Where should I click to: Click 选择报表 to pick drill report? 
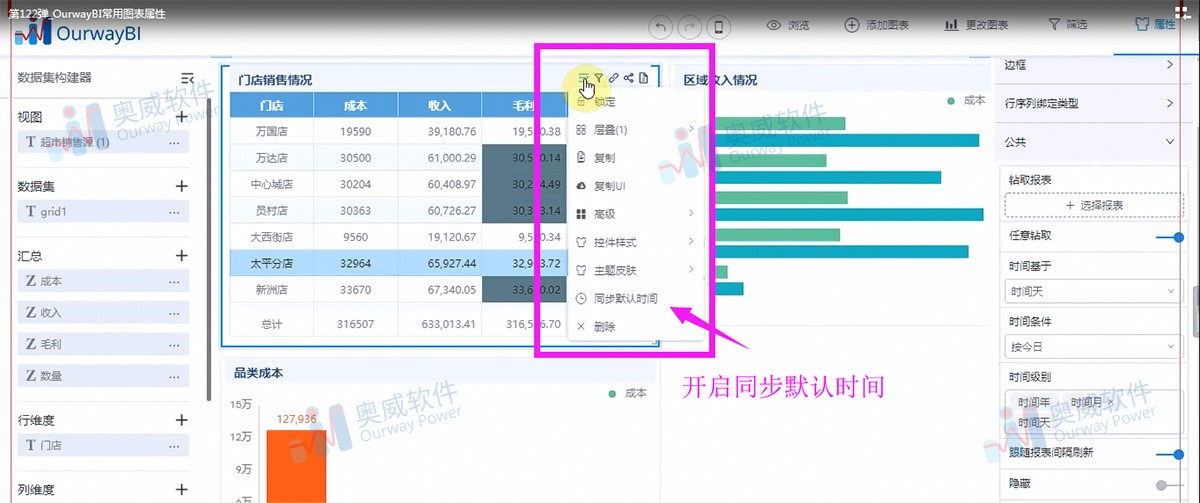(1092, 205)
